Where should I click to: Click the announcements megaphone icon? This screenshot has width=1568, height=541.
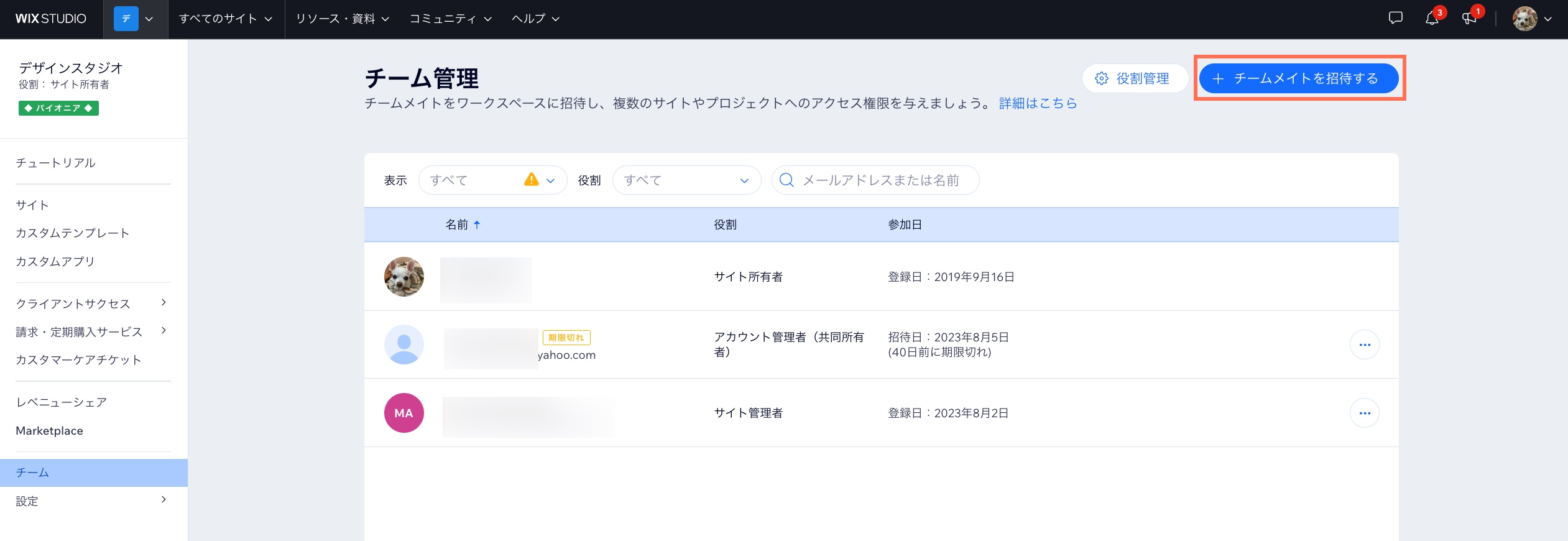(x=1470, y=18)
